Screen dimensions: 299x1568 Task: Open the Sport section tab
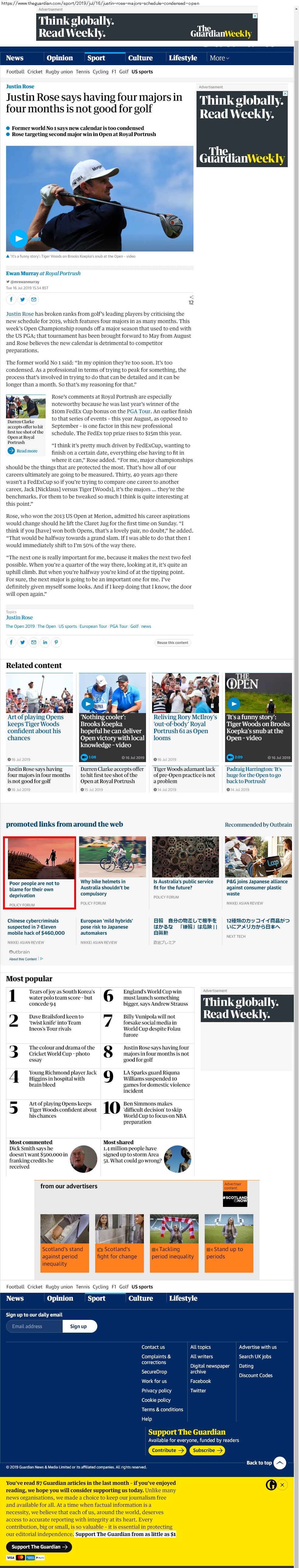(96, 58)
